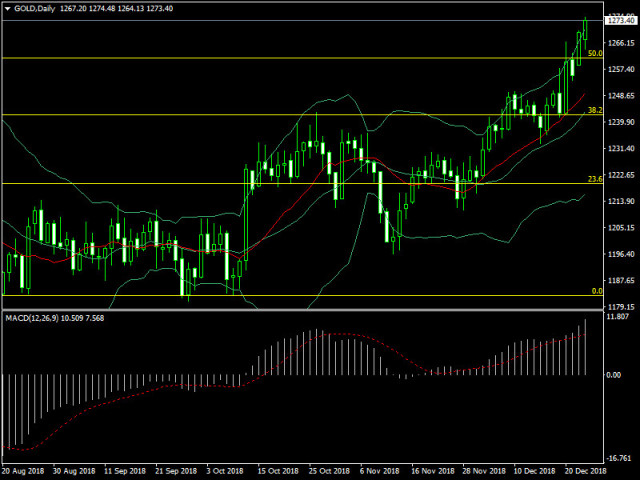Click the 20 Aug 2018 date label
This screenshot has width=640, height=480.
pyautogui.click(x=23, y=471)
